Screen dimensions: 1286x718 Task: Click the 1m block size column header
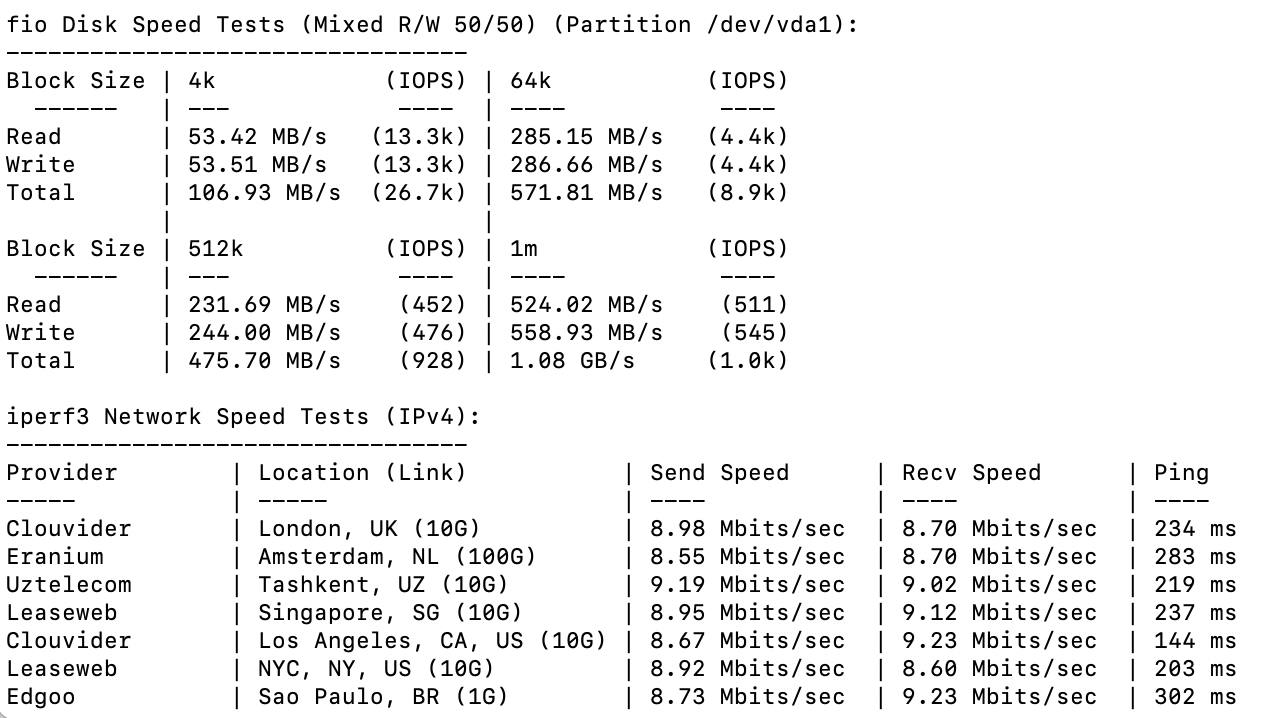click(523, 249)
